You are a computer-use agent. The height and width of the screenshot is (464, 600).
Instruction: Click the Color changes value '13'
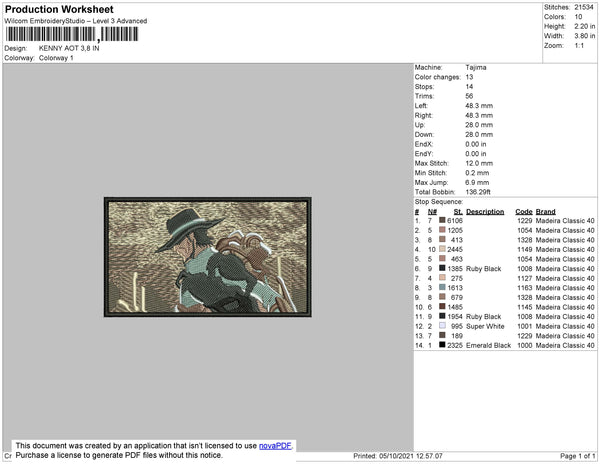click(x=470, y=77)
